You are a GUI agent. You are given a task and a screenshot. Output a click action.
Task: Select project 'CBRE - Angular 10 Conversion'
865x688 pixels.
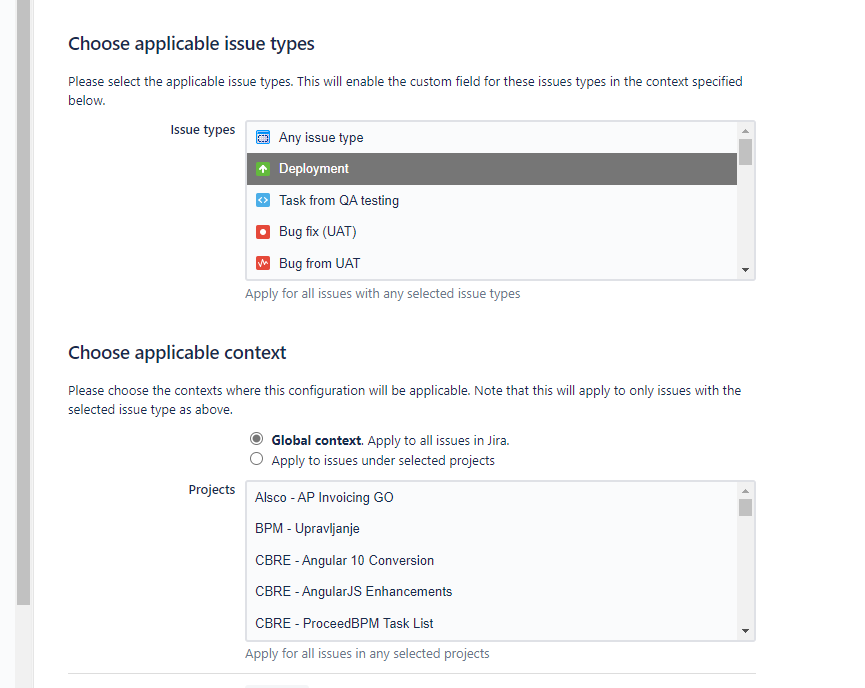[492, 560]
